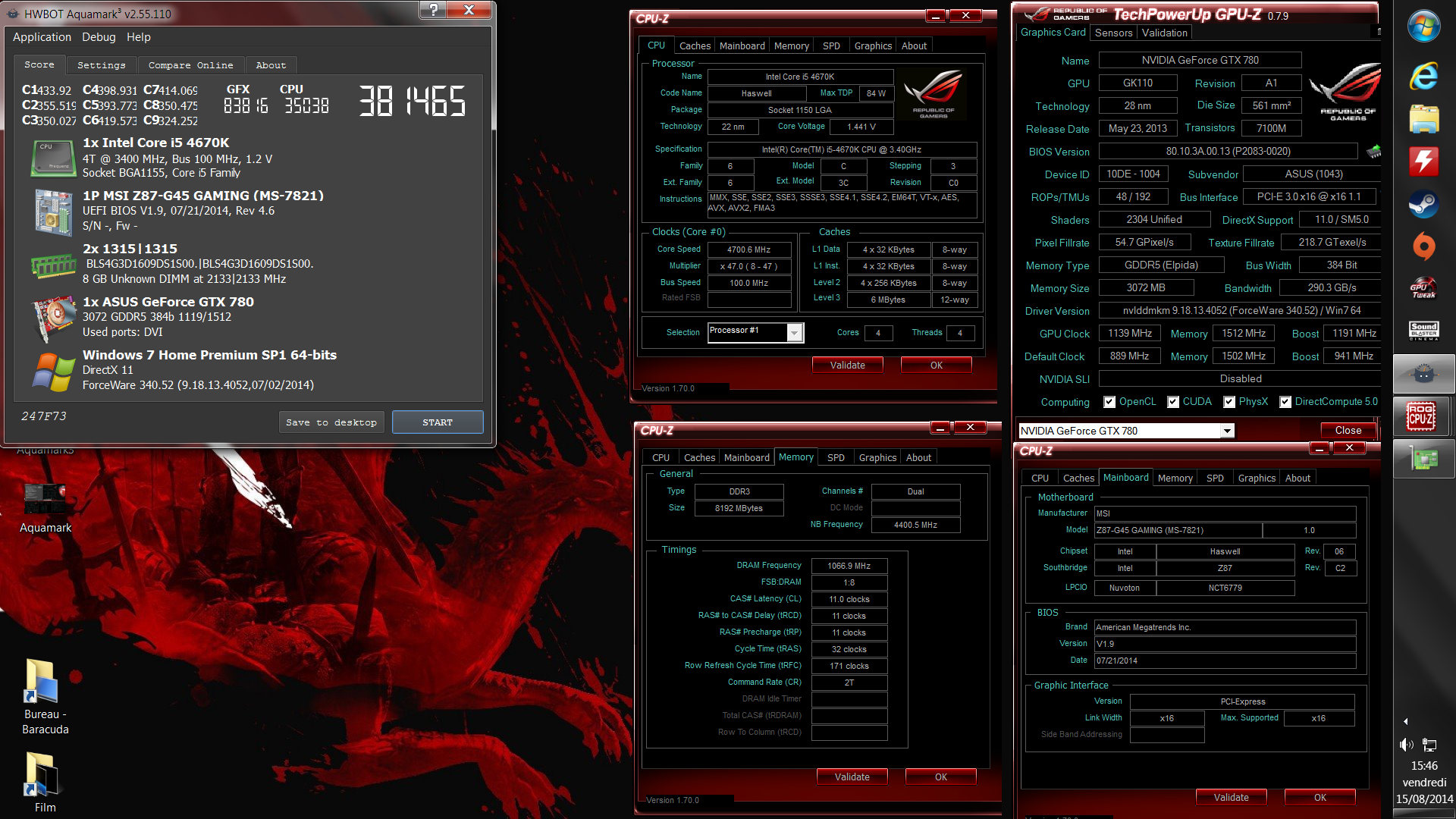Open the Aquamark desktop shortcut
This screenshot has height=819, width=1456.
[45, 508]
